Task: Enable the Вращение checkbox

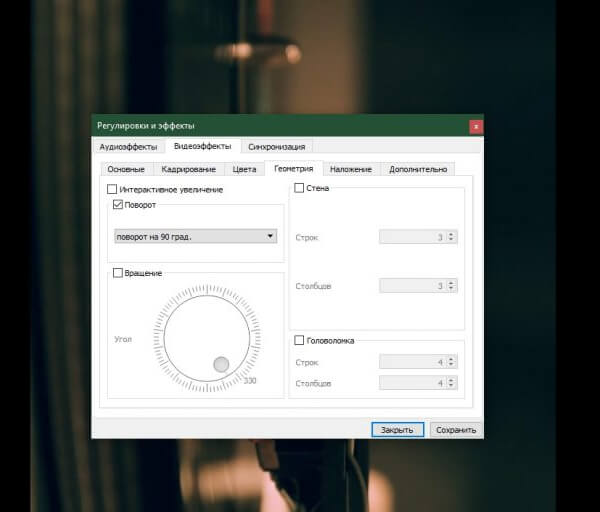Action: coord(119,272)
